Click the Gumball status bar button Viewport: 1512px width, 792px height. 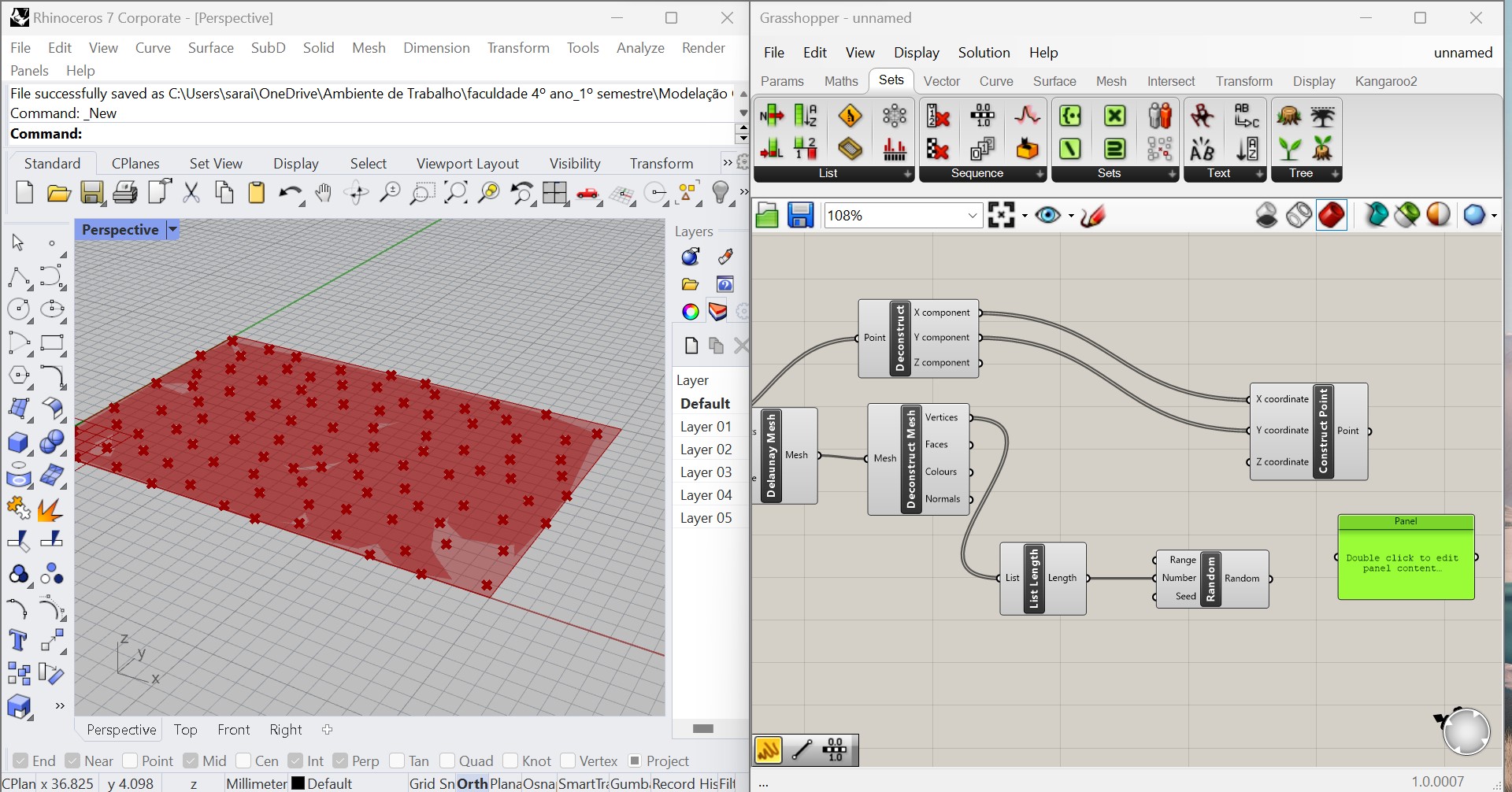point(629,783)
